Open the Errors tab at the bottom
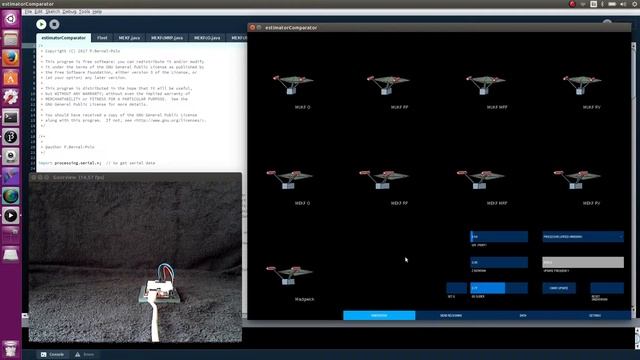 [x=84, y=354]
